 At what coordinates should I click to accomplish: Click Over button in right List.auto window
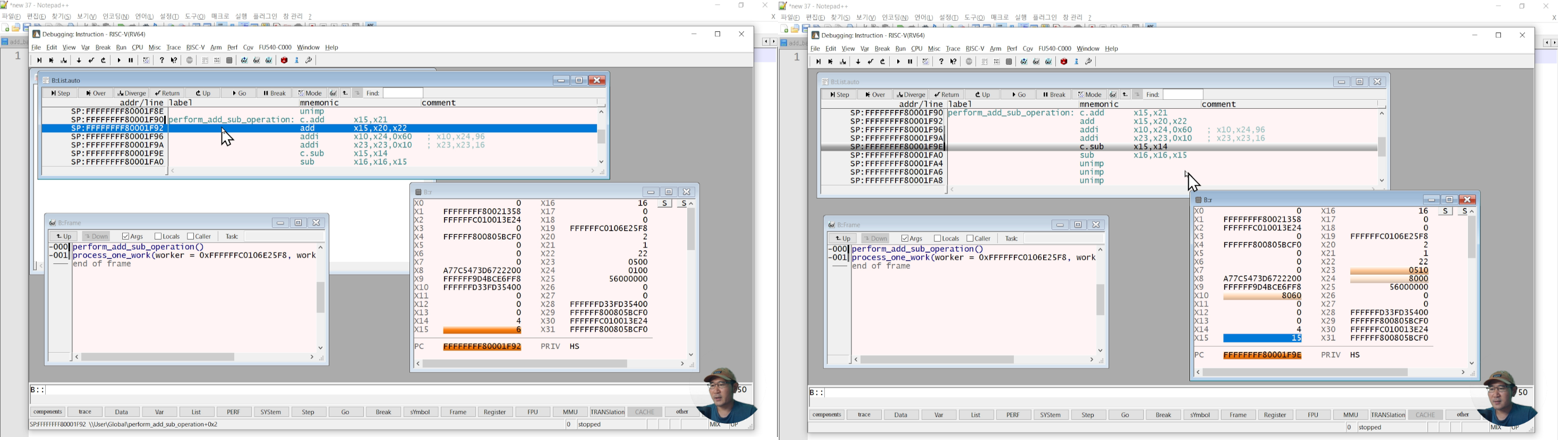click(x=873, y=94)
